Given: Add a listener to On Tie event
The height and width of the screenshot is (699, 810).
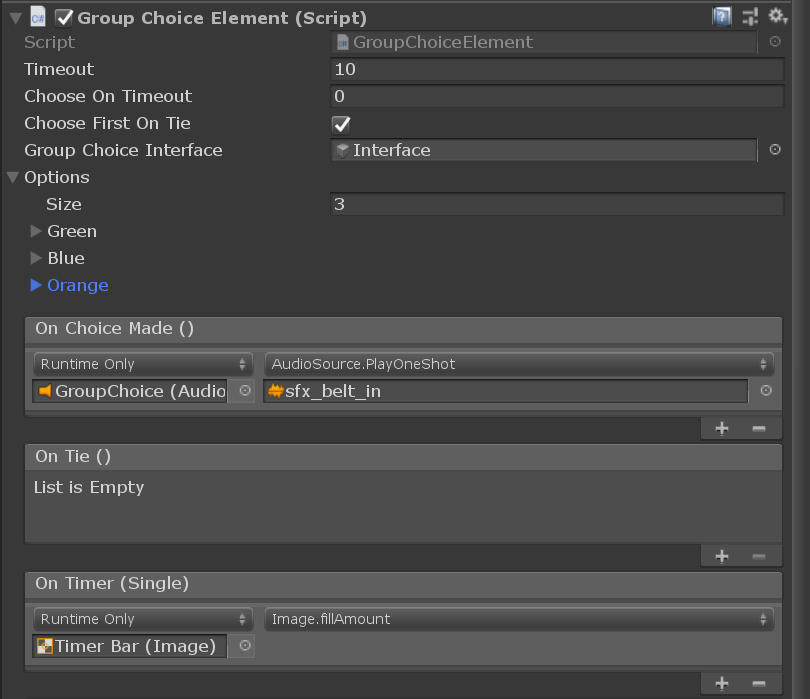Looking at the screenshot, I should (x=722, y=556).
